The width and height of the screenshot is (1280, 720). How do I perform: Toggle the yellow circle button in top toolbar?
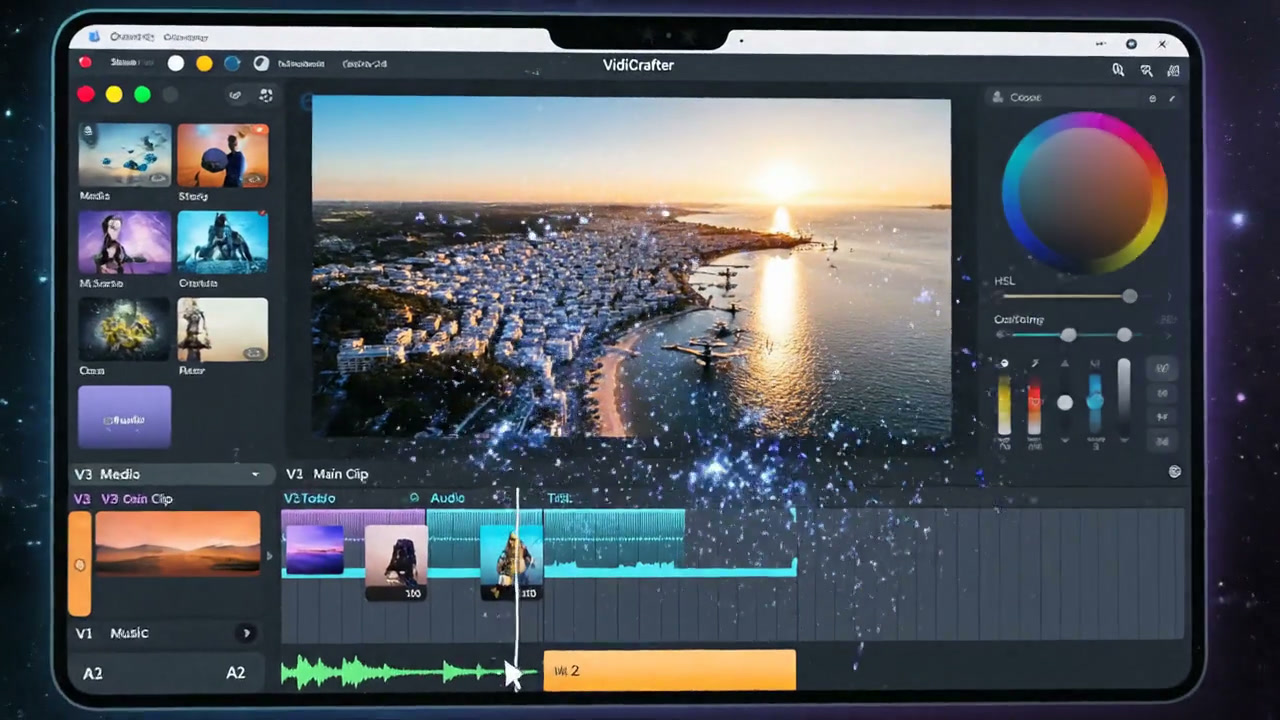204,63
